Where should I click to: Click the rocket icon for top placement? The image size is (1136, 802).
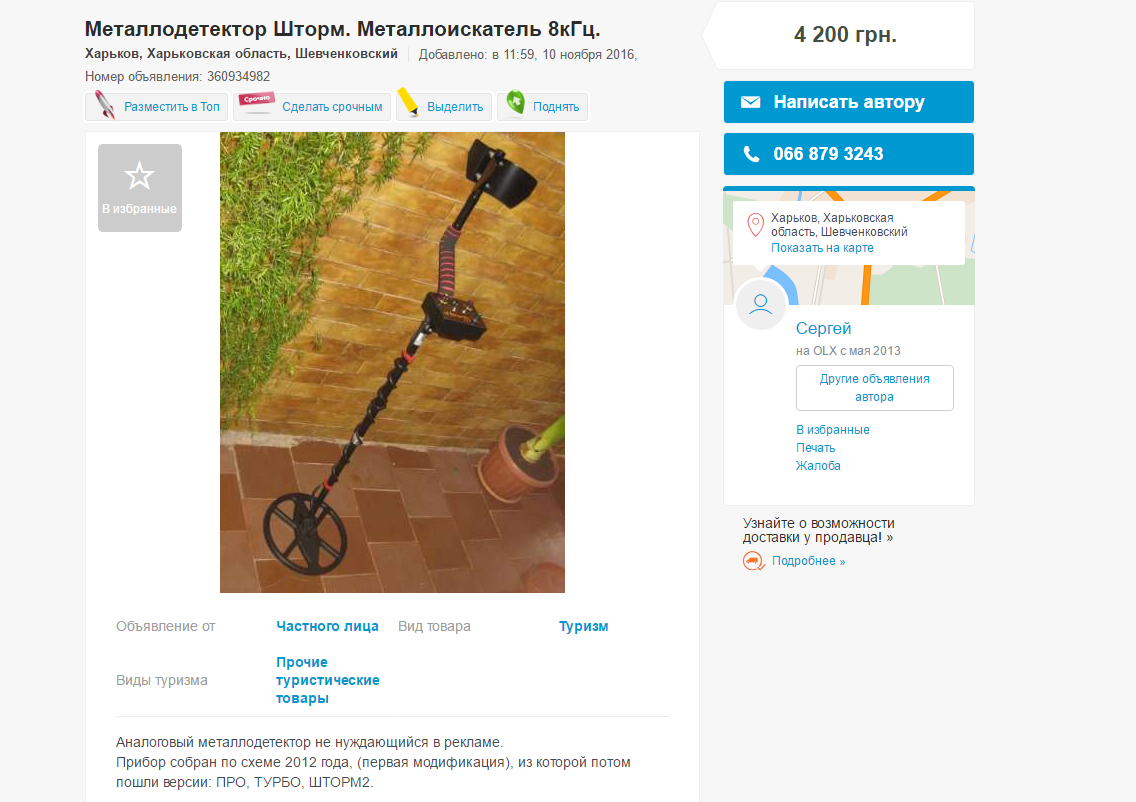click(x=105, y=106)
